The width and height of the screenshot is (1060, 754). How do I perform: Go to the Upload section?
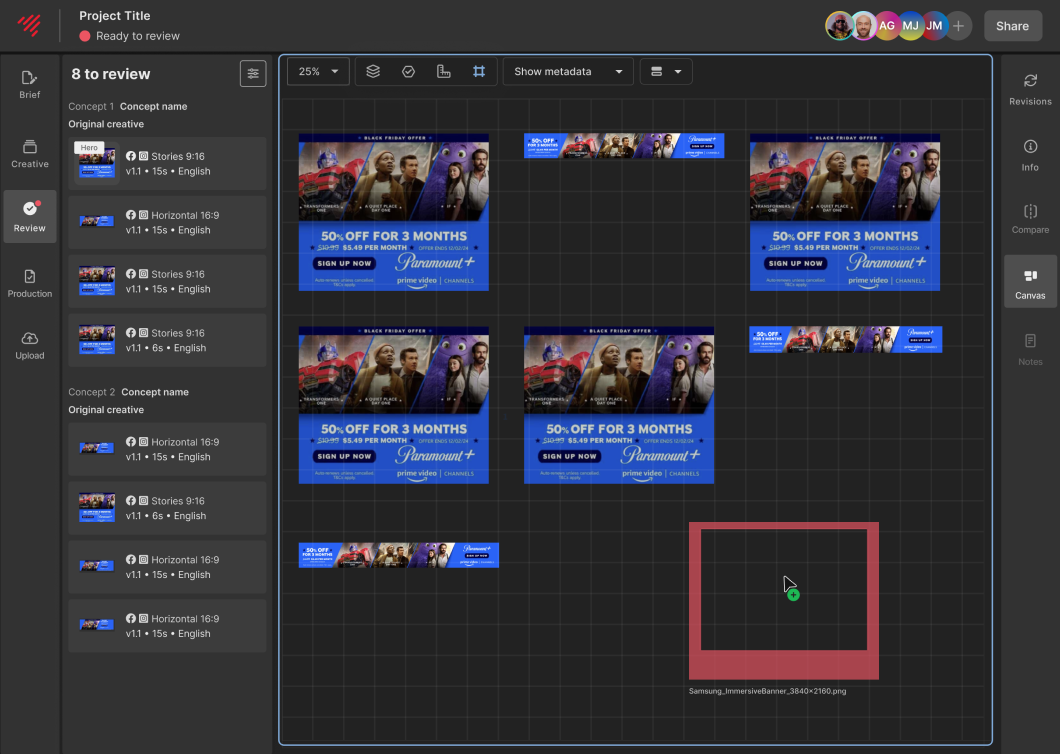point(30,345)
